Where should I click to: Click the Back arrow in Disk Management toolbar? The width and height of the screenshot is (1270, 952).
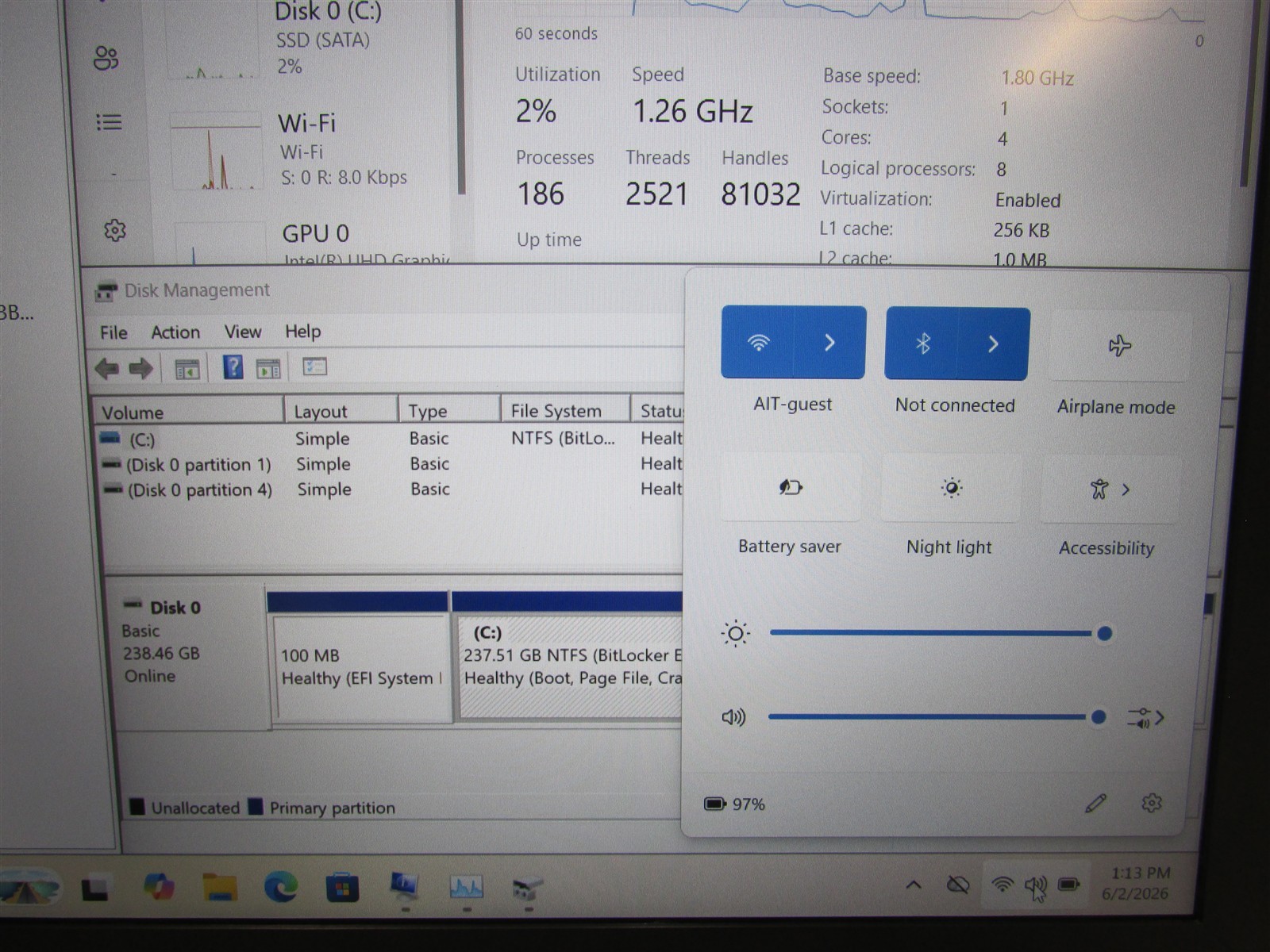click(106, 368)
